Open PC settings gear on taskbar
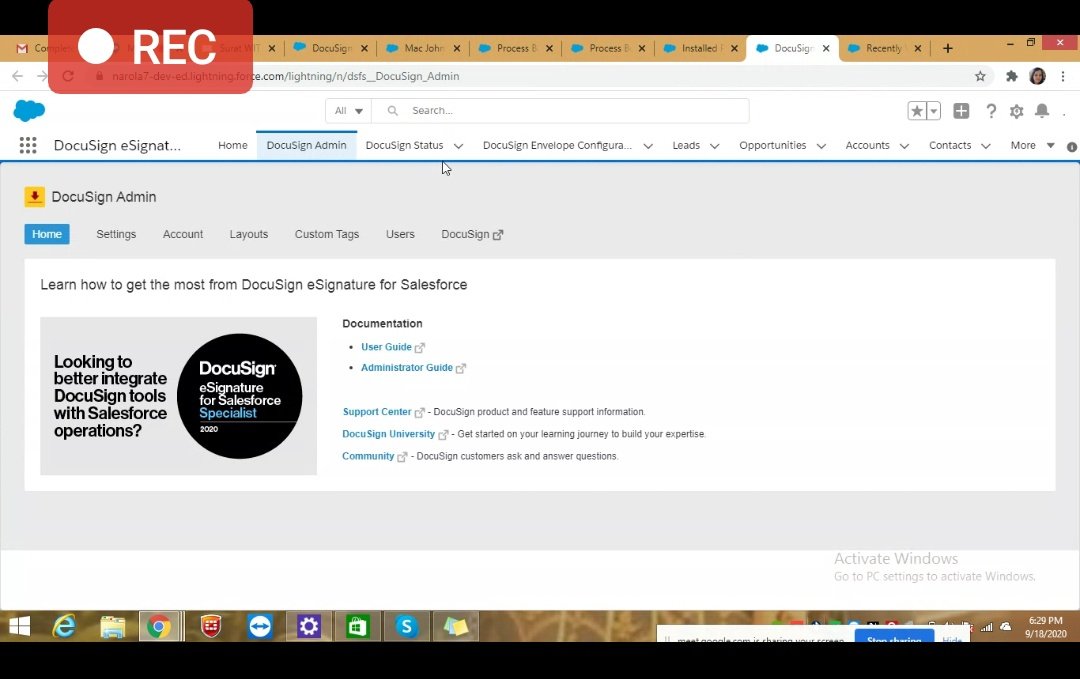The width and height of the screenshot is (1080, 679). pyautogui.click(x=309, y=626)
